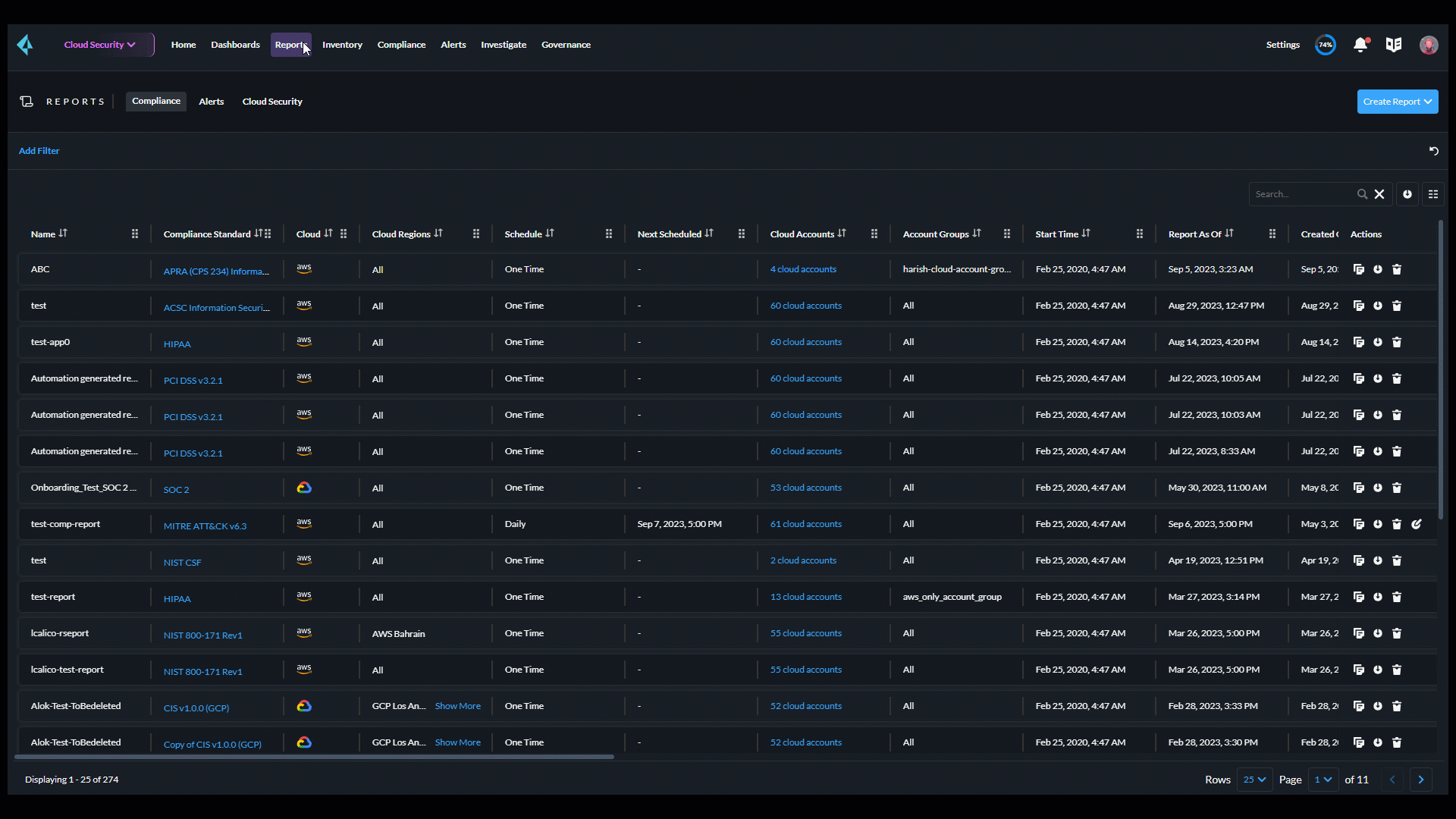The width and height of the screenshot is (1456, 819).
Task: Toggle sort order on Start Time column
Action: (1086, 234)
